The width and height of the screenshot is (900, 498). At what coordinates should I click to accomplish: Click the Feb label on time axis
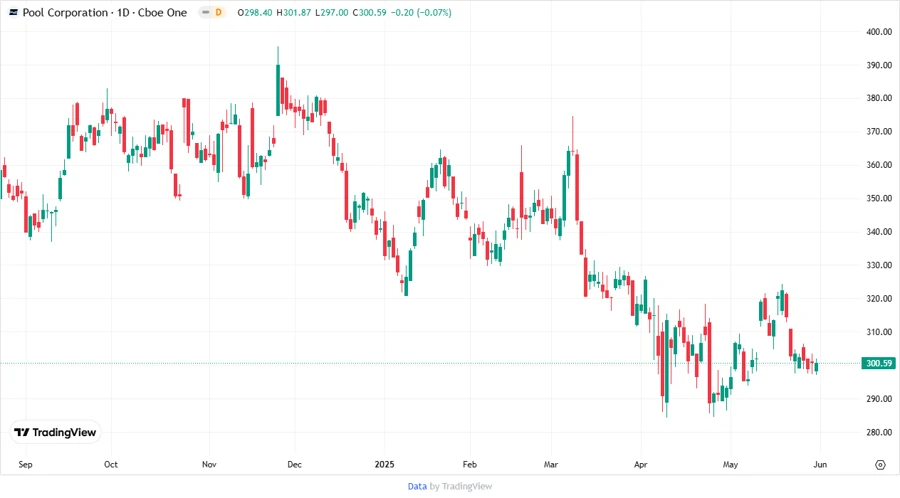click(x=470, y=465)
